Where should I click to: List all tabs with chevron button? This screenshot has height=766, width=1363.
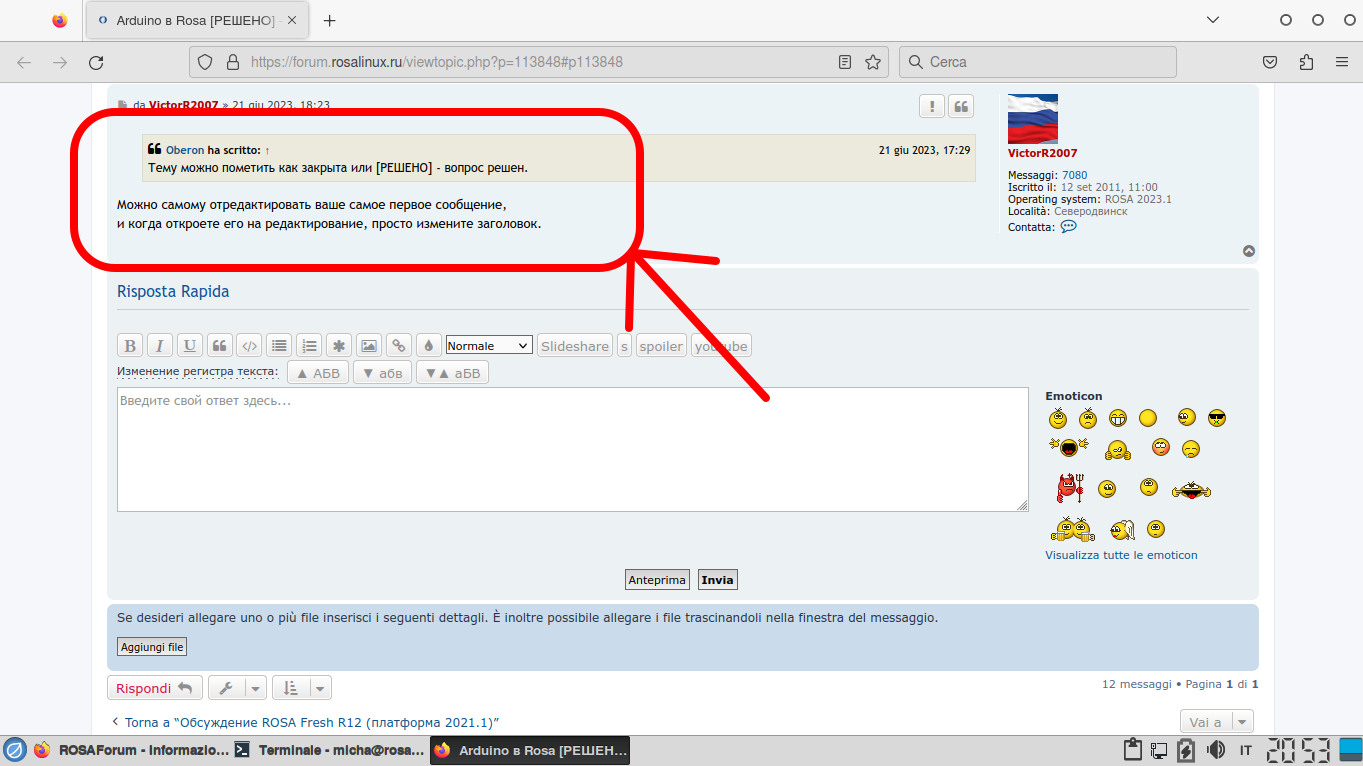(1213, 20)
